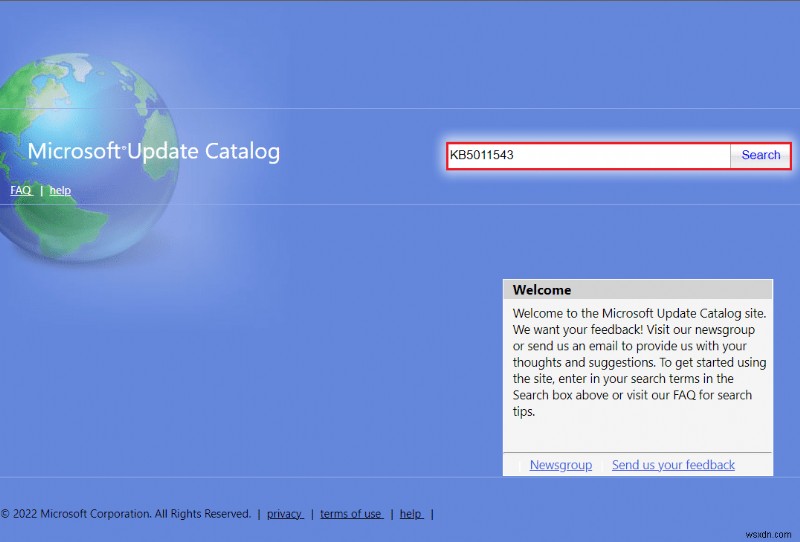The image size is (800, 542).
Task: Click the pipe separator between FAQ and help
Action: [x=41, y=190]
